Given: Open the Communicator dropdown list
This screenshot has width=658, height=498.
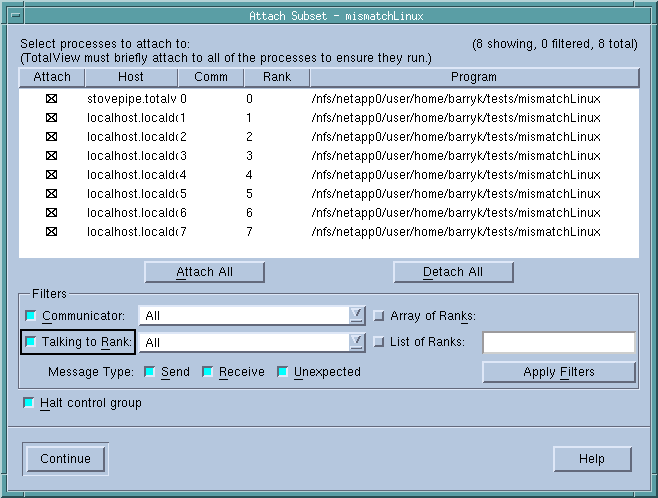Looking at the screenshot, I should 357,316.
